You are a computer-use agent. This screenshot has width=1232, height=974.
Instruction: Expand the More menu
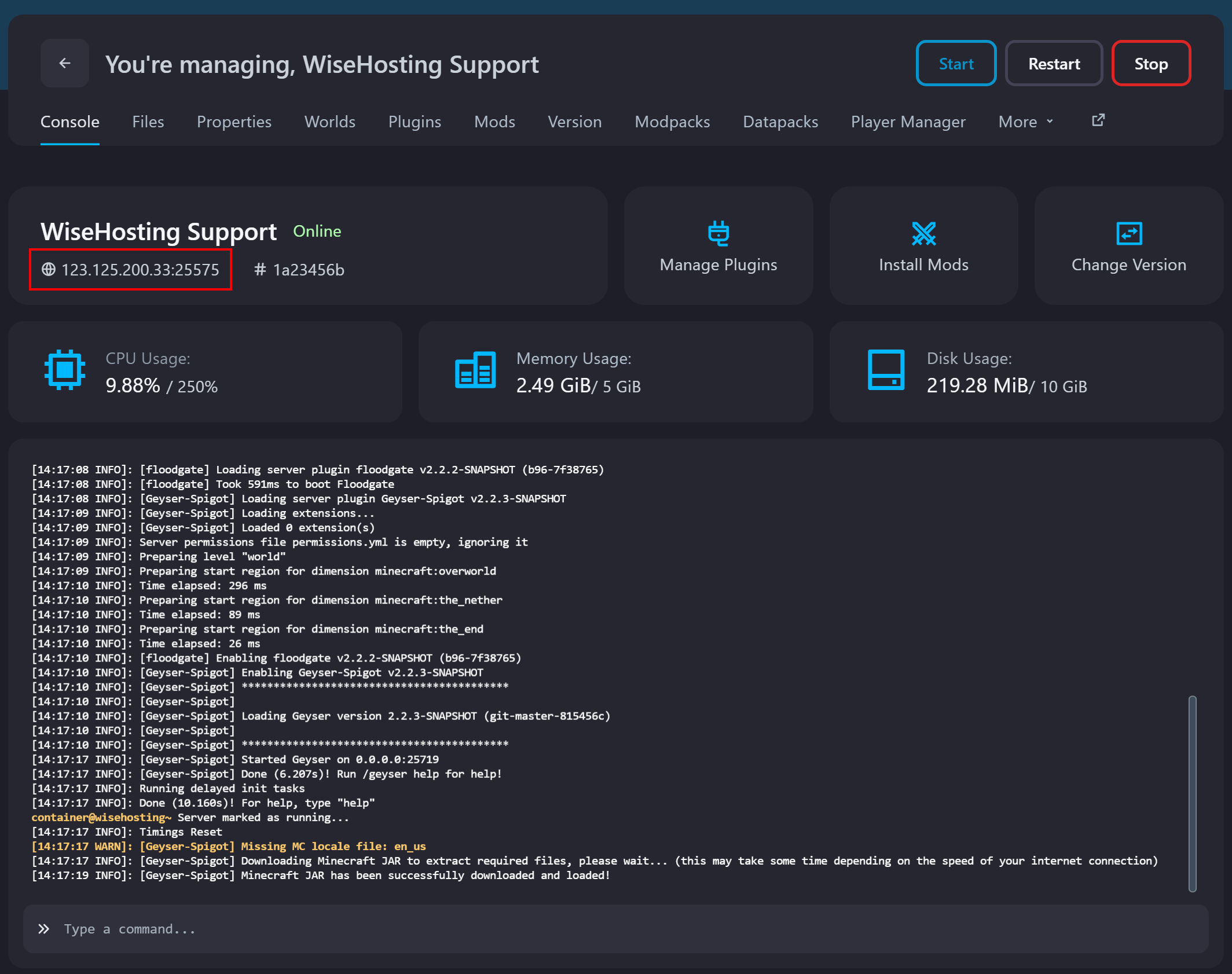(1025, 122)
